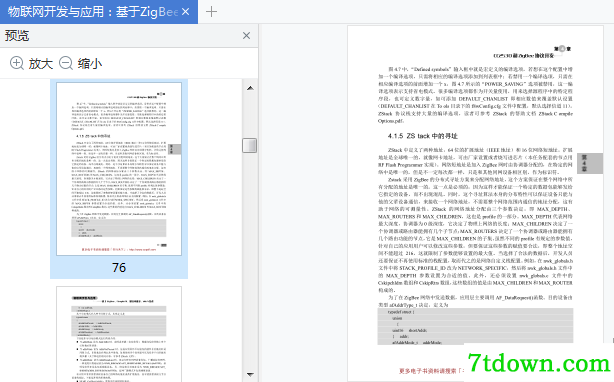This screenshot has height=382, width=614.
Task: Click the 放大 text label
Action: click(x=41, y=63)
